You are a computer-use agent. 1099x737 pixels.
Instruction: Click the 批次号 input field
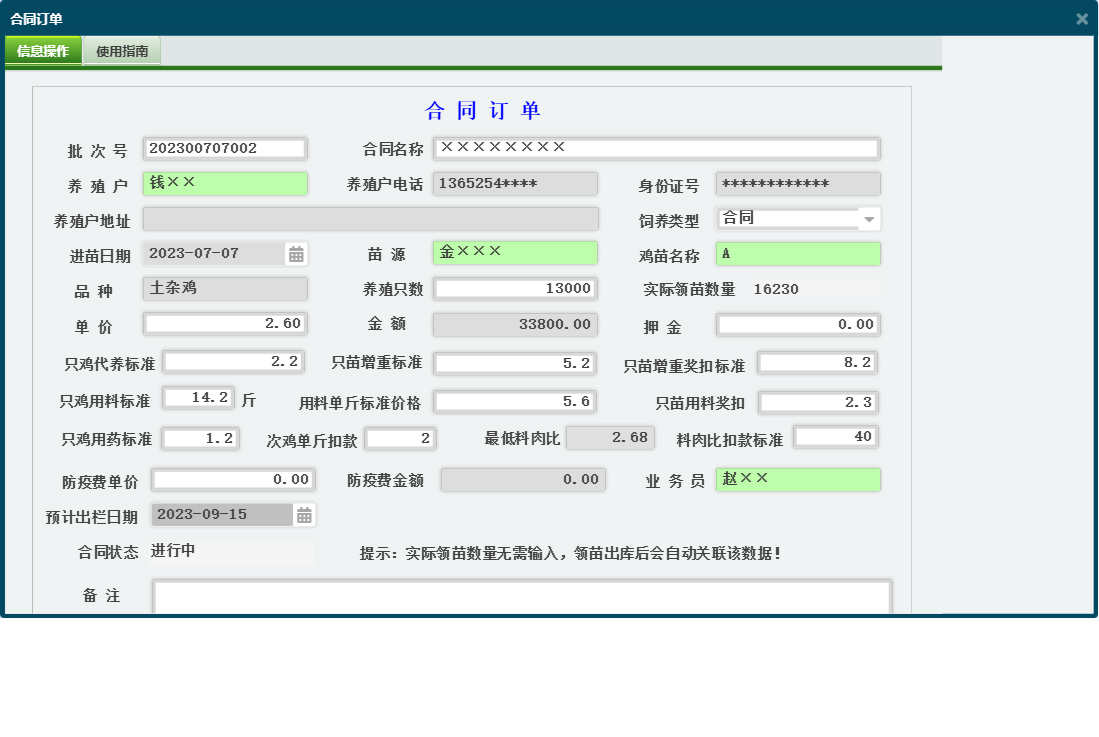coord(222,148)
